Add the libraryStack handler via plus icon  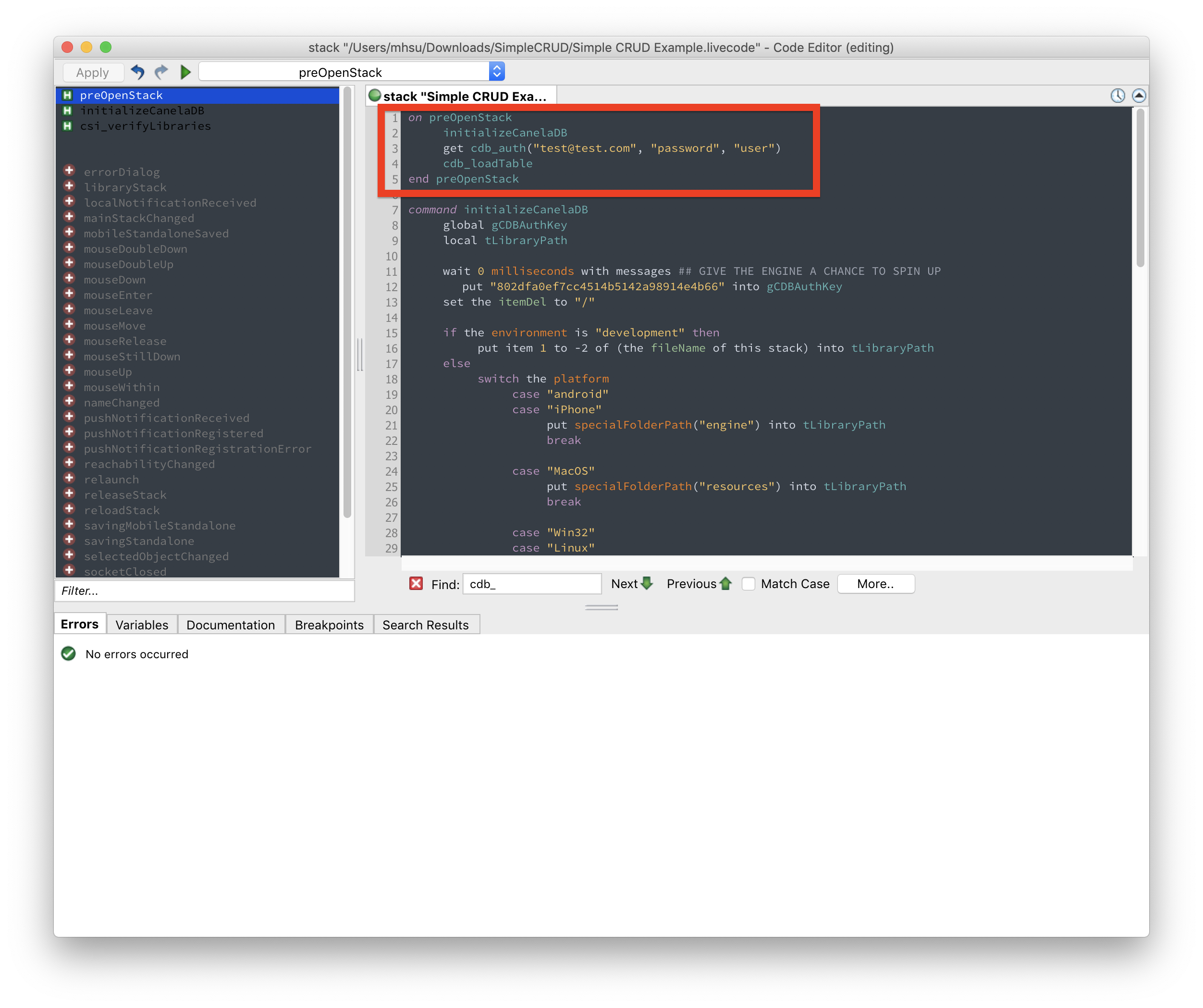pos(69,186)
